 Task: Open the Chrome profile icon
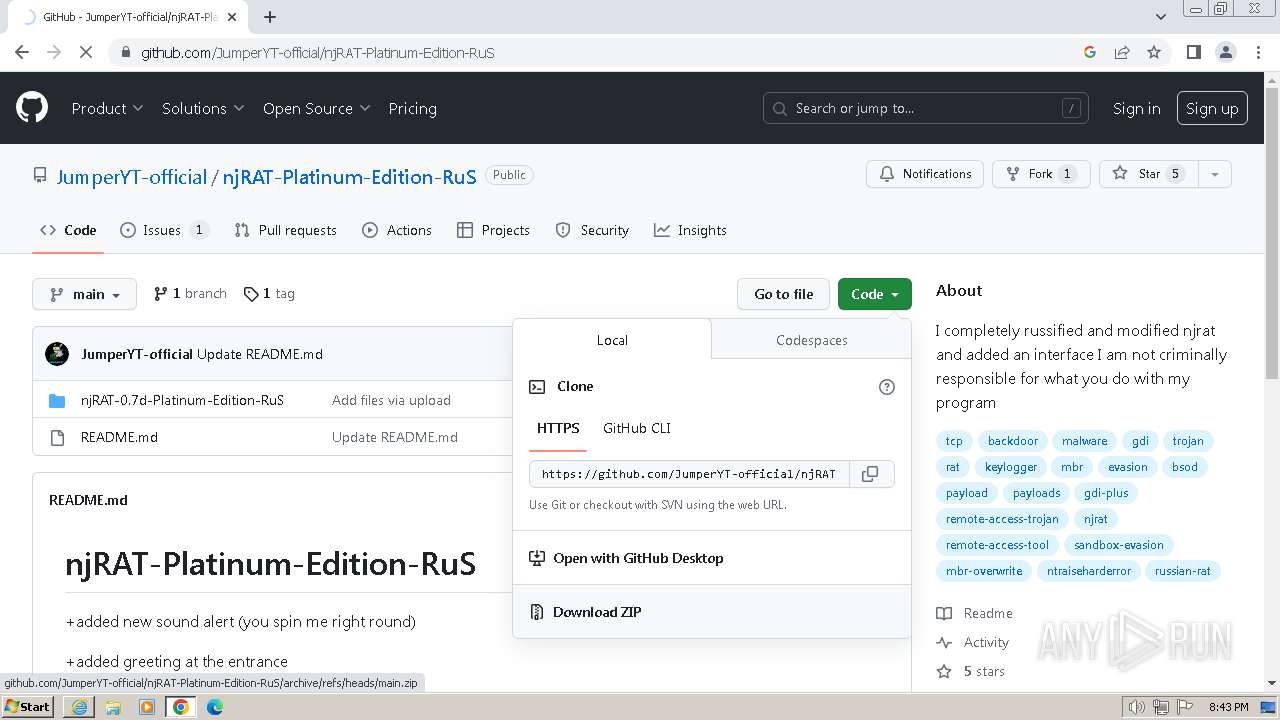tap(1226, 52)
